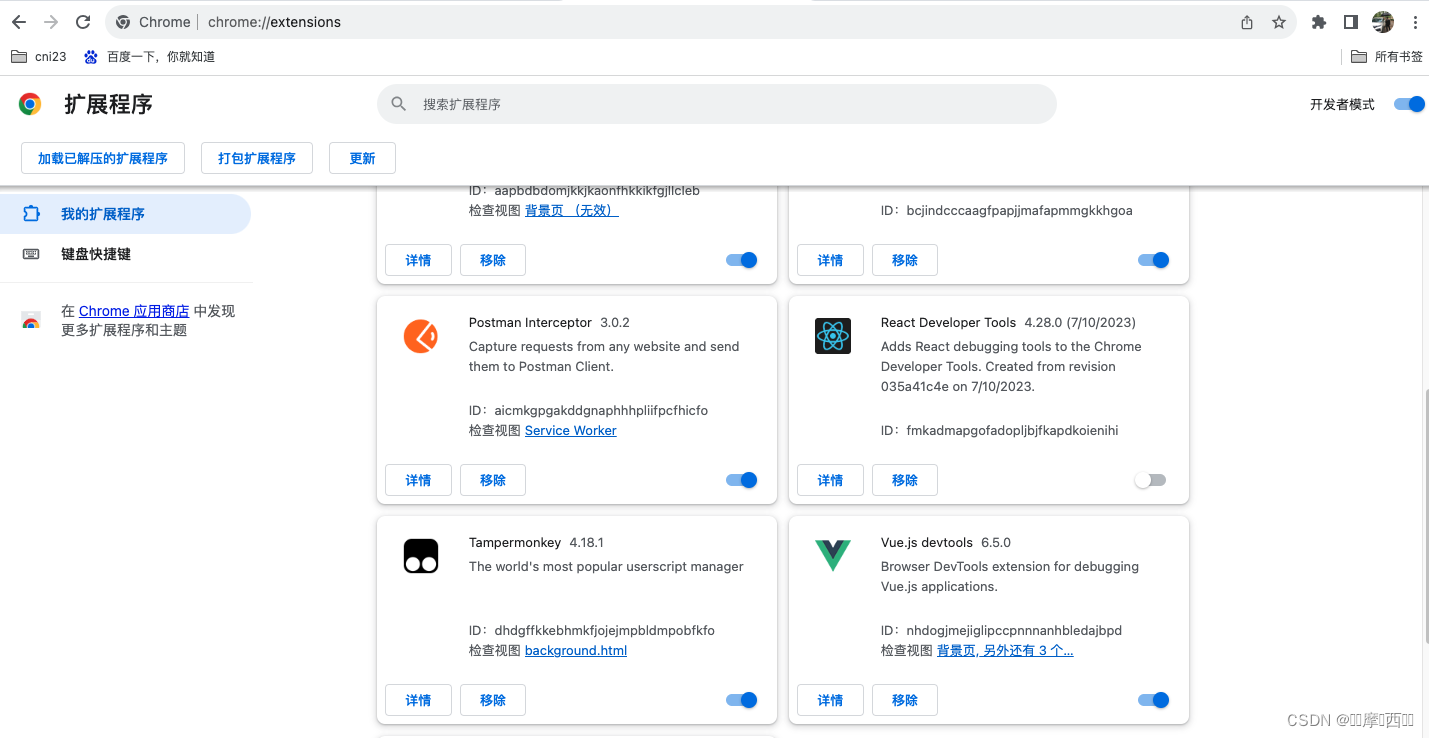Open the Service Worker link
Image resolution: width=1429 pixels, height=738 pixels.
tap(571, 430)
